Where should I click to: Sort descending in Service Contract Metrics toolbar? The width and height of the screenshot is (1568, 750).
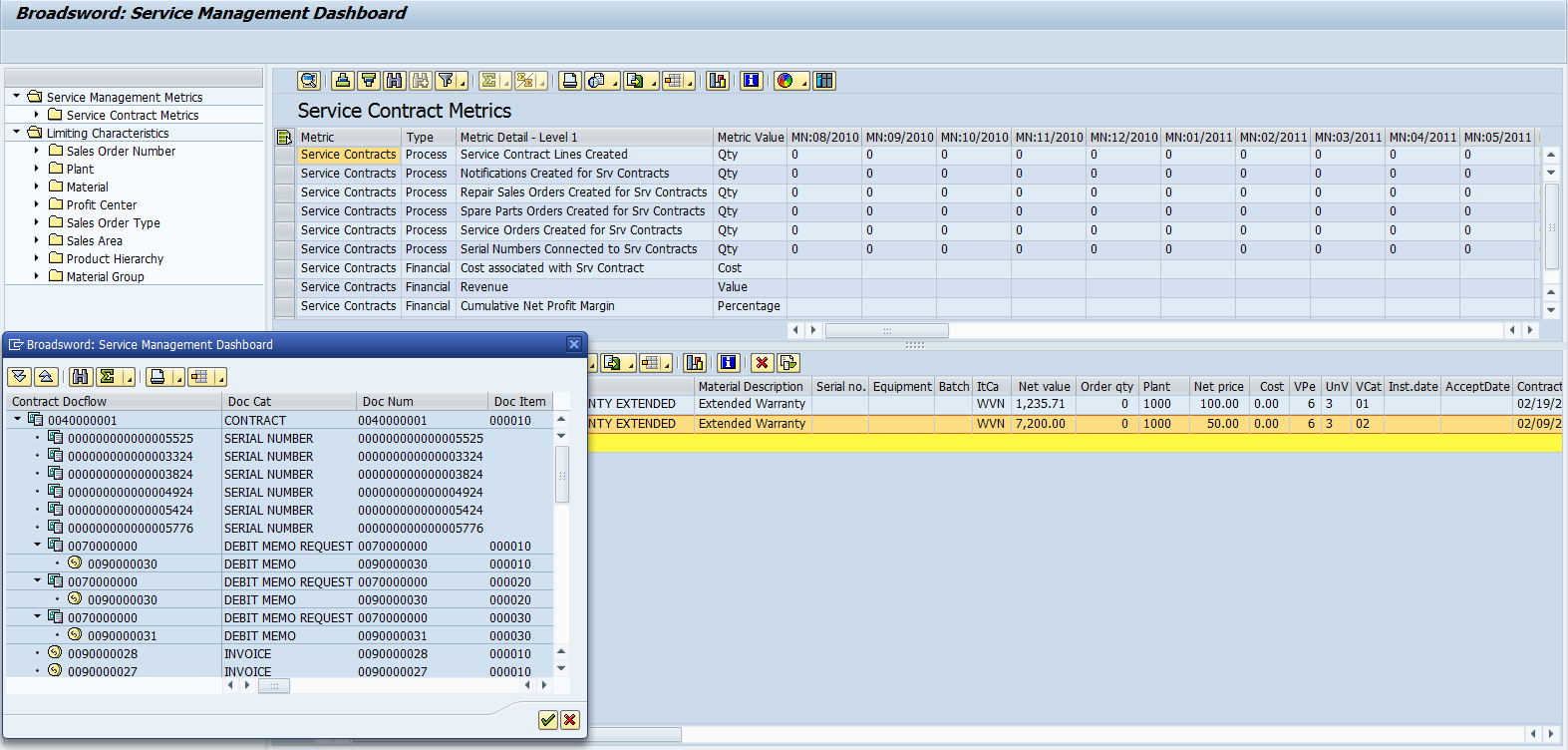369,81
